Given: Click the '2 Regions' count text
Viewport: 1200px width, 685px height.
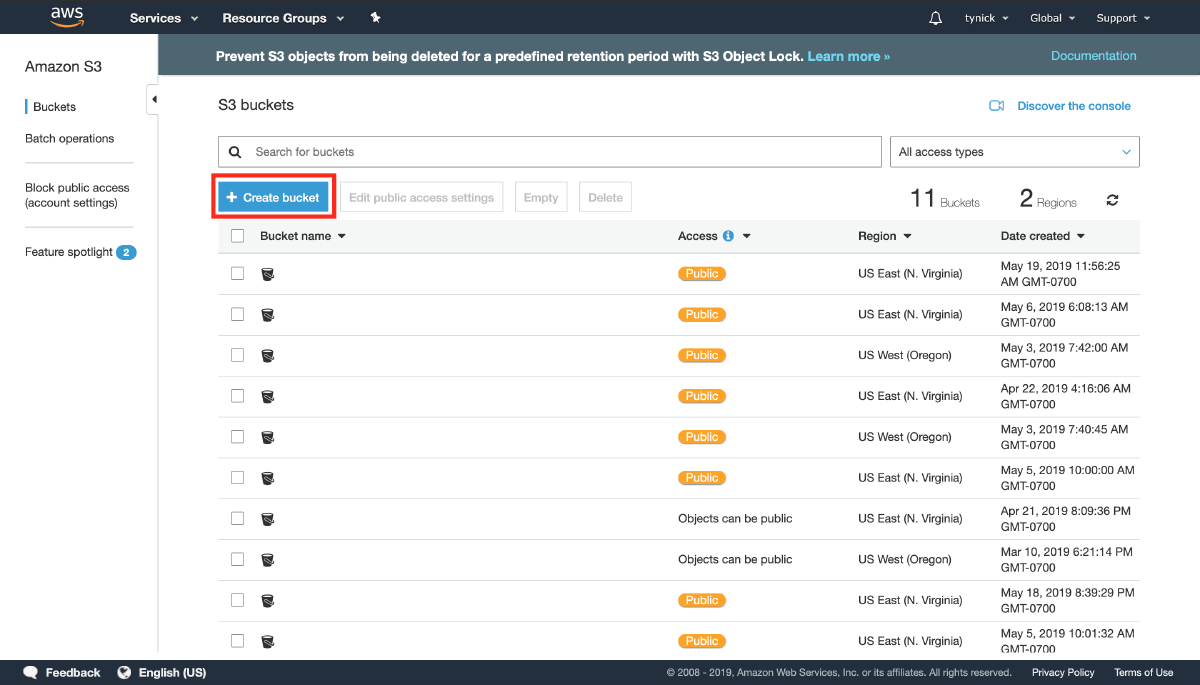Looking at the screenshot, I should coord(1048,199).
